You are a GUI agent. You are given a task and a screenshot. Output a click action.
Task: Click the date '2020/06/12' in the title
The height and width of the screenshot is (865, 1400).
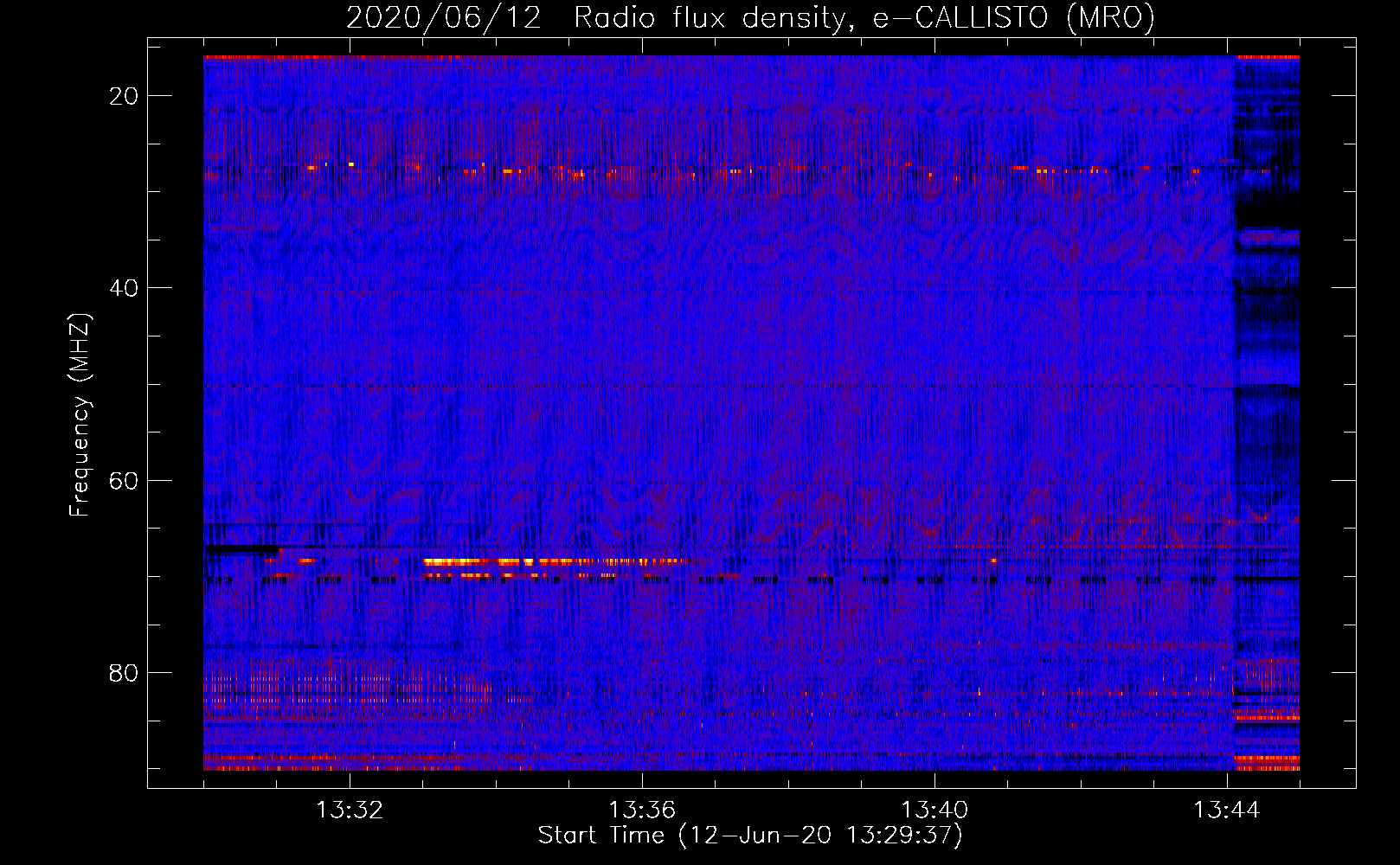coord(443,18)
